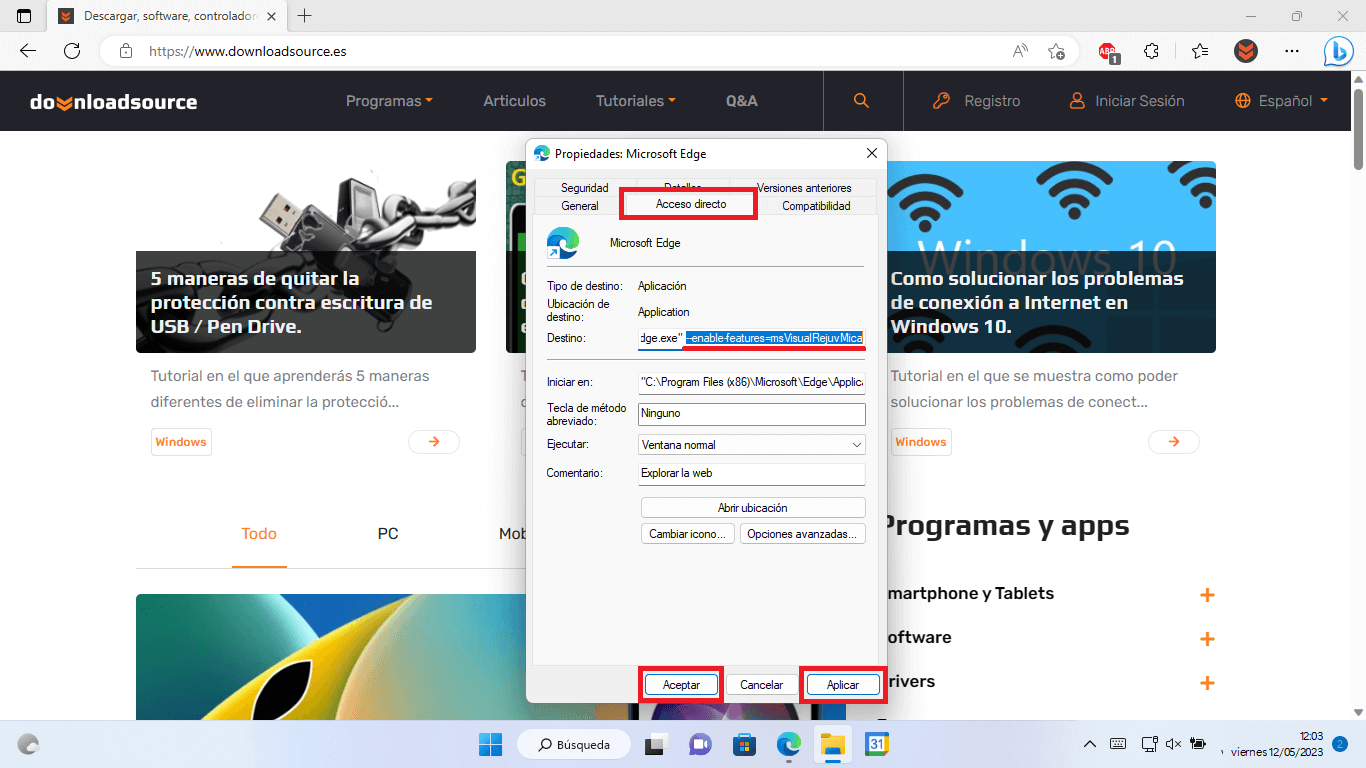Launch the Chat app on taskbar

point(700,744)
